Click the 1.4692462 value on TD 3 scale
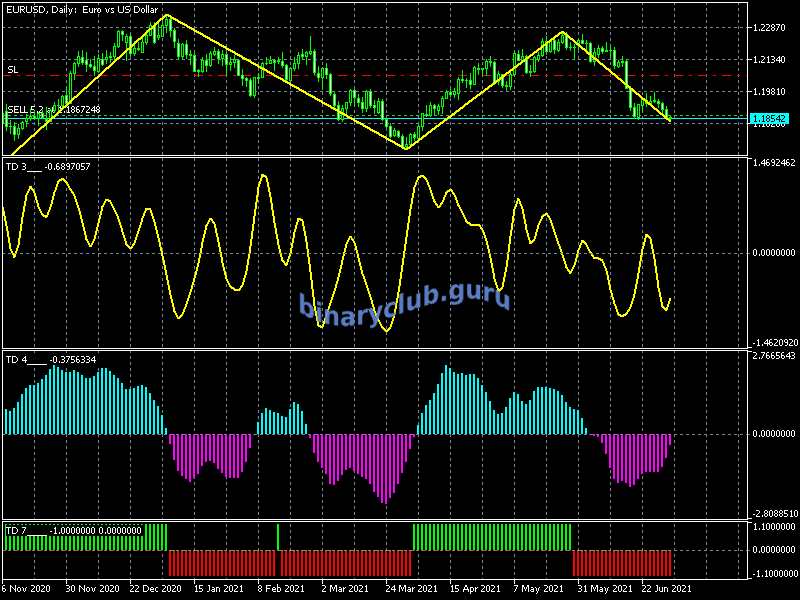 tap(773, 162)
